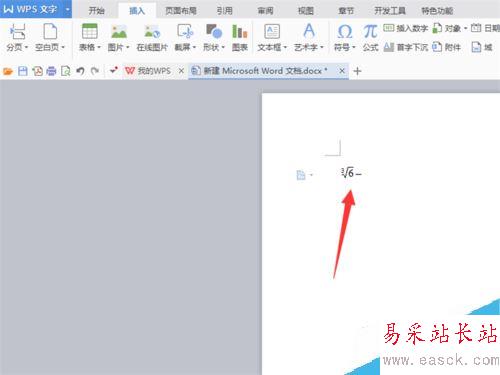Click the Screenshot (截屏) icon
Viewport: 500px width, 375px height.
(185, 32)
